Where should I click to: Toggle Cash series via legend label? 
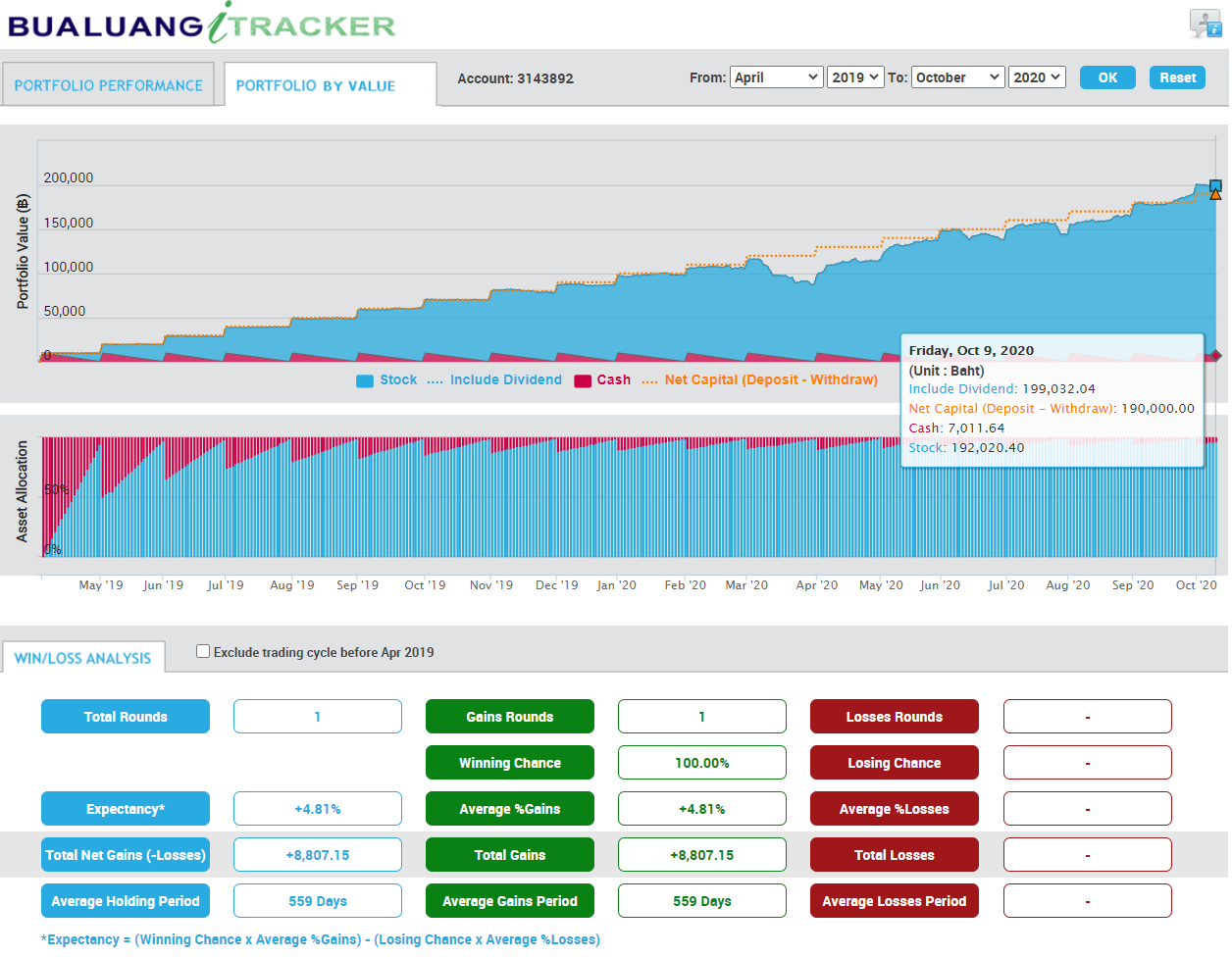pos(613,379)
